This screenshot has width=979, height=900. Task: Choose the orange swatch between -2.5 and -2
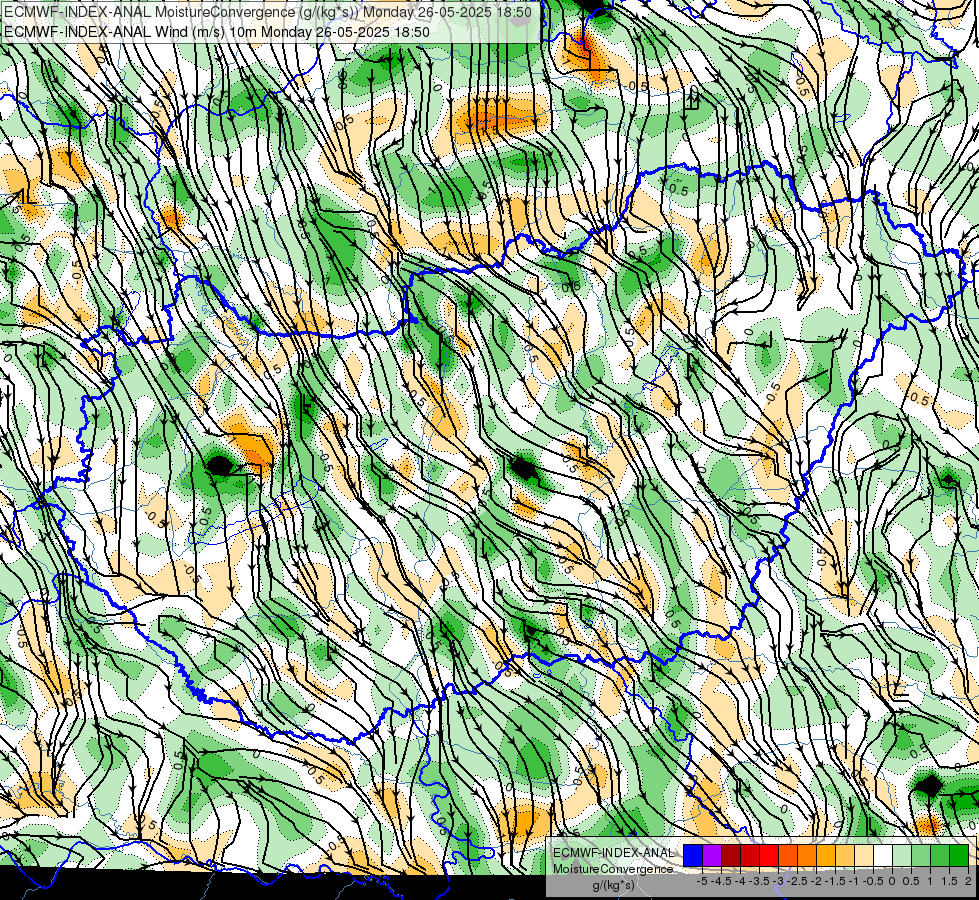[807, 856]
